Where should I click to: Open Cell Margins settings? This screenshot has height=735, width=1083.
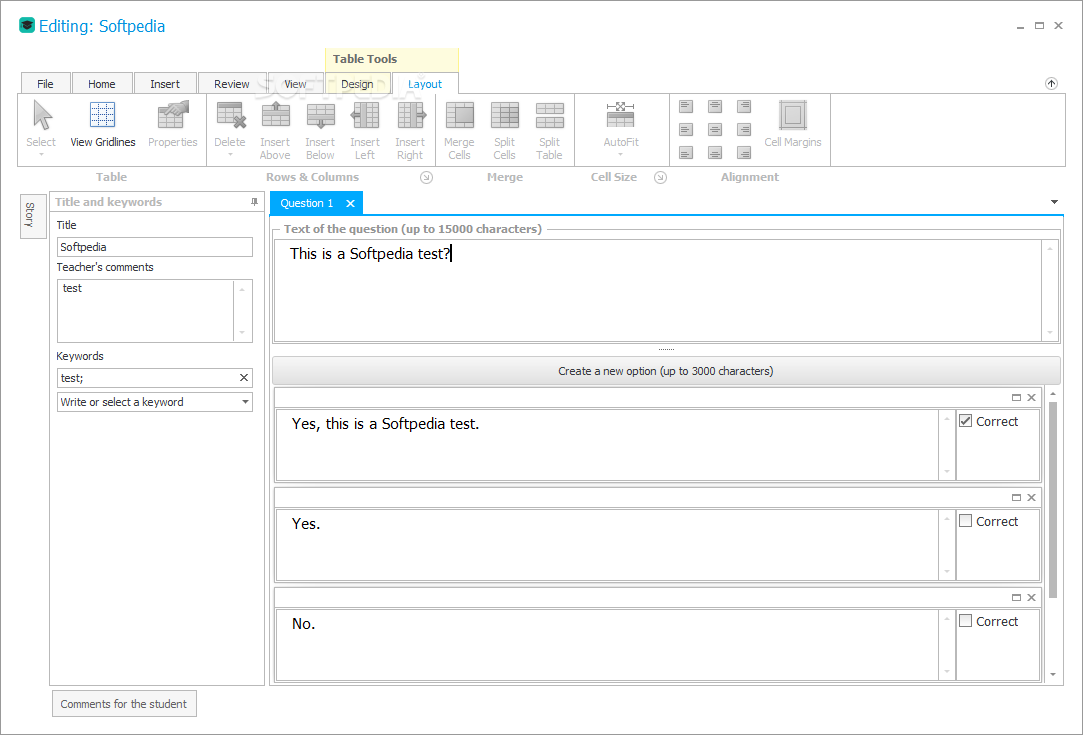point(793,125)
